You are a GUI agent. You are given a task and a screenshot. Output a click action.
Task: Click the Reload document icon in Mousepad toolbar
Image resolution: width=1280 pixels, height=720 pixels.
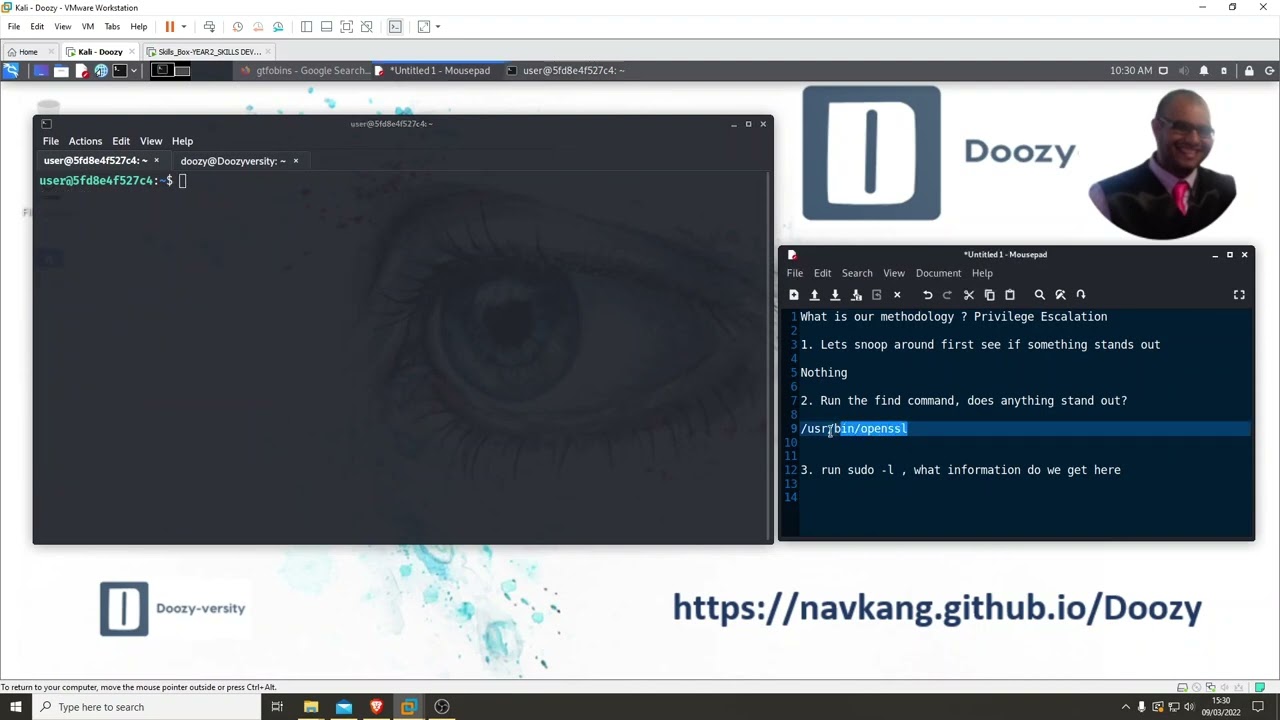pos(876,295)
